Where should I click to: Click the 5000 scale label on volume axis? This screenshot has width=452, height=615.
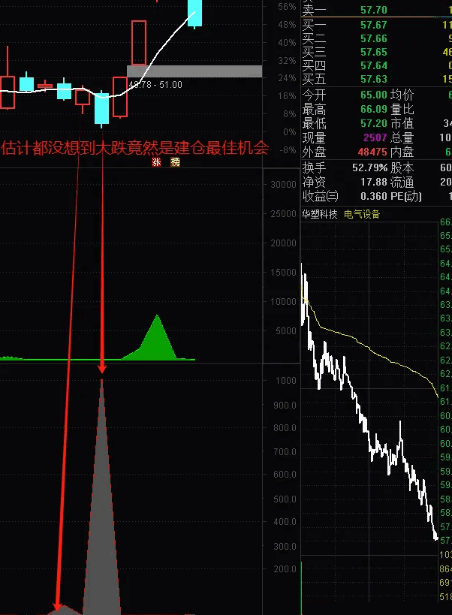click(x=286, y=331)
